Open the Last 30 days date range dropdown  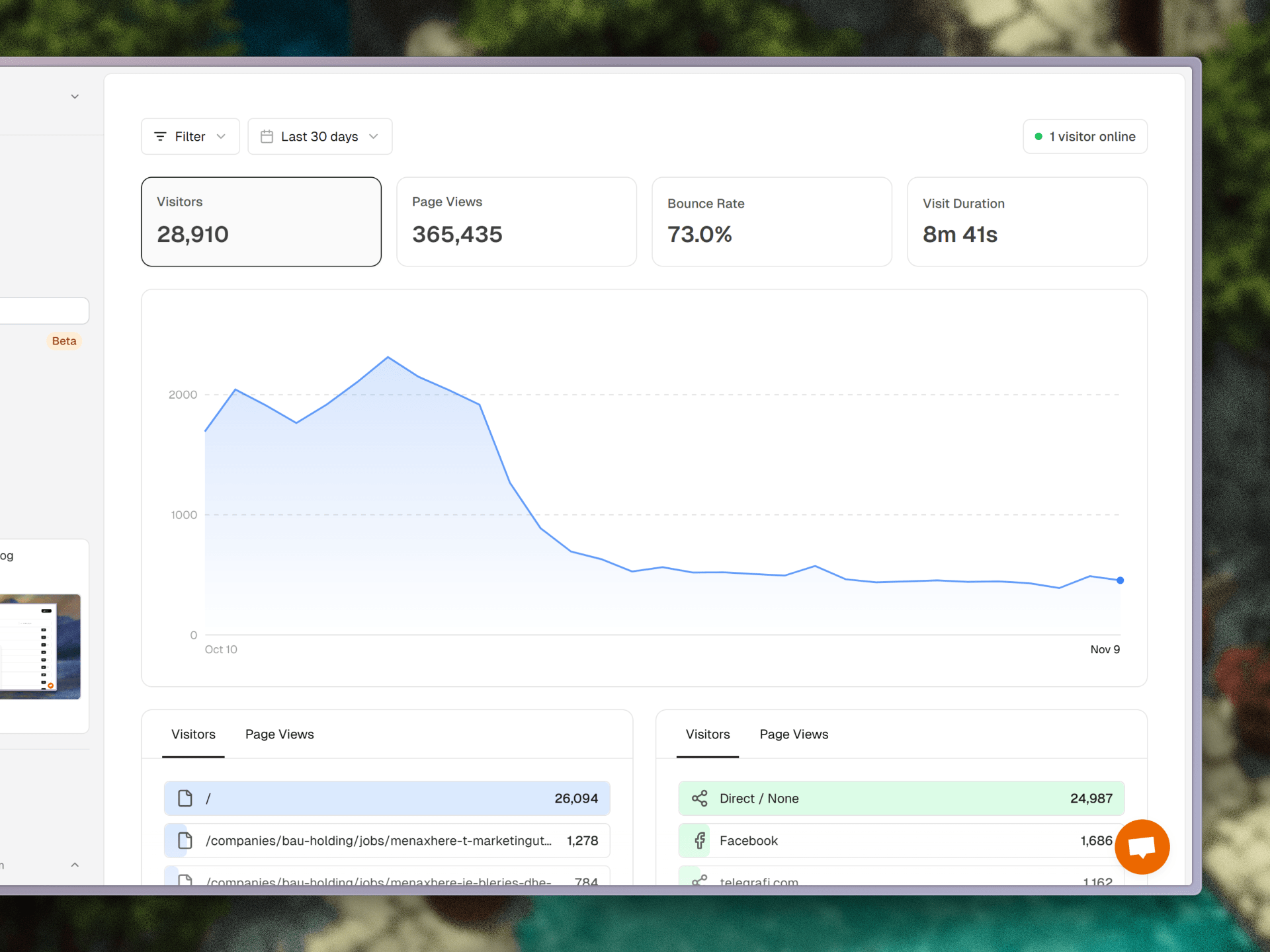[x=319, y=136]
